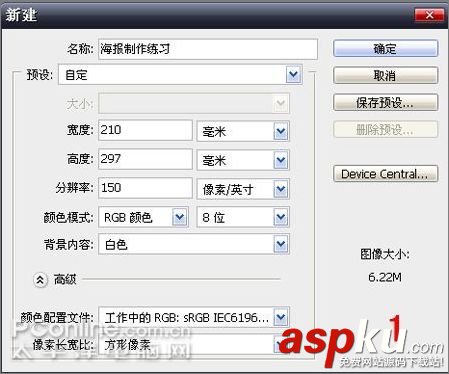Click the 名称 text field

[208, 49]
